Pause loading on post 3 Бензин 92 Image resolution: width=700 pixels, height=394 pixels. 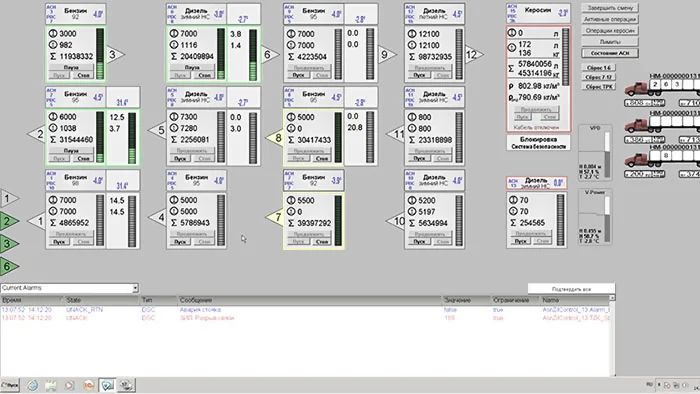click(71, 67)
